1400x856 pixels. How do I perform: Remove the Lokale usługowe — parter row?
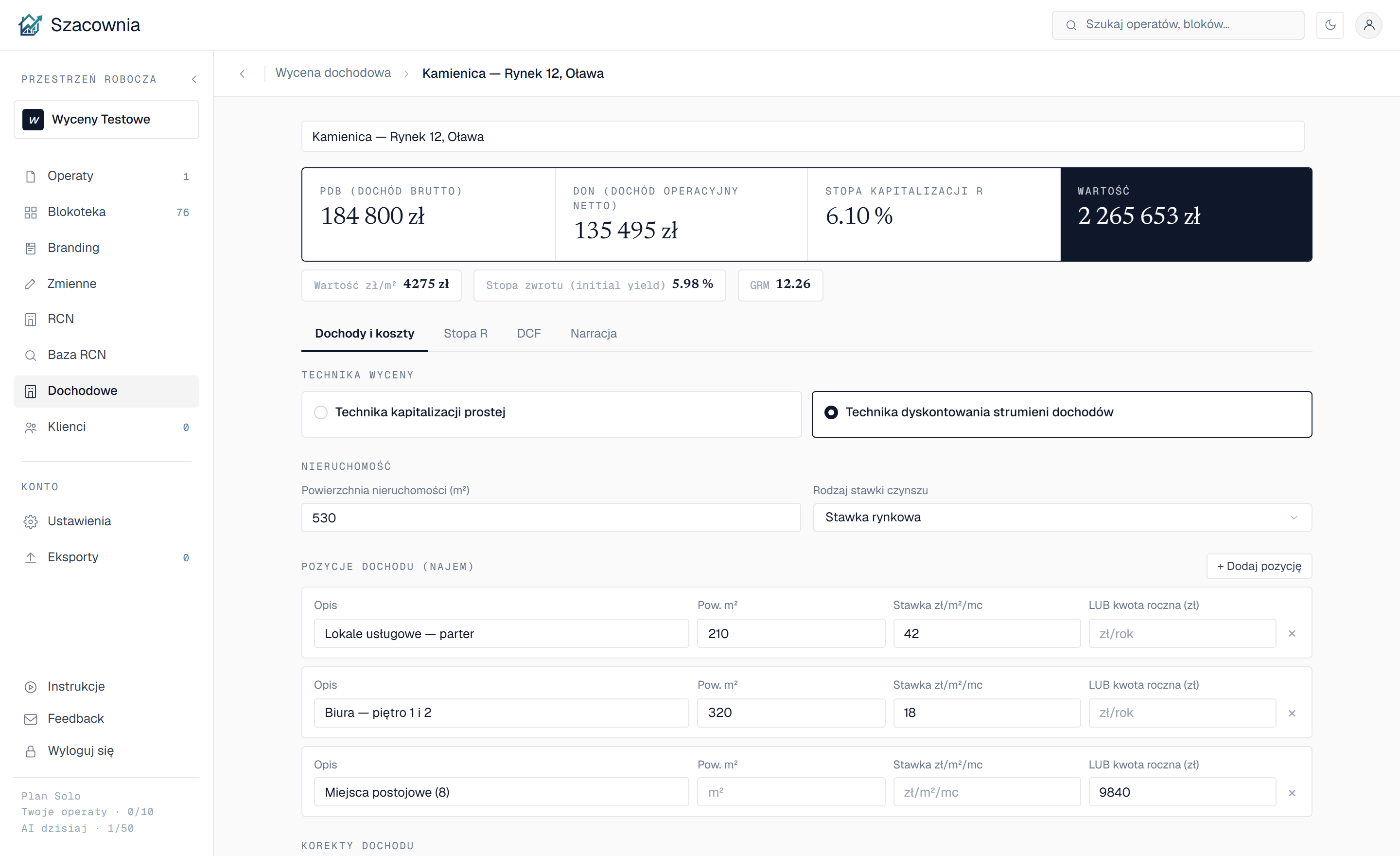pyautogui.click(x=1292, y=633)
